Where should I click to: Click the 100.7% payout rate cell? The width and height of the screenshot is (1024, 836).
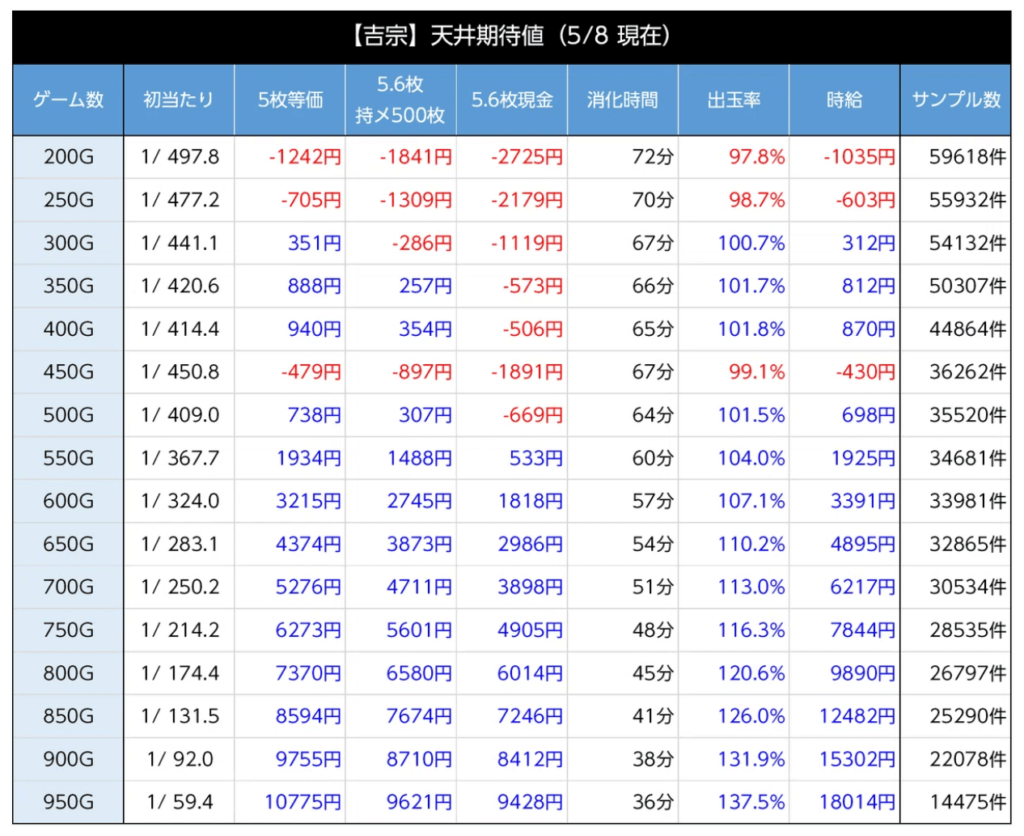pos(751,243)
